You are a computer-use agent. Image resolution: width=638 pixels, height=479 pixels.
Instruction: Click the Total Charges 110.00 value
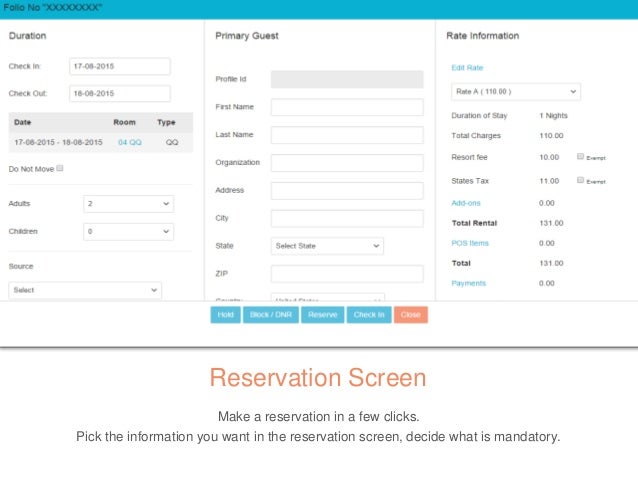(551, 136)
